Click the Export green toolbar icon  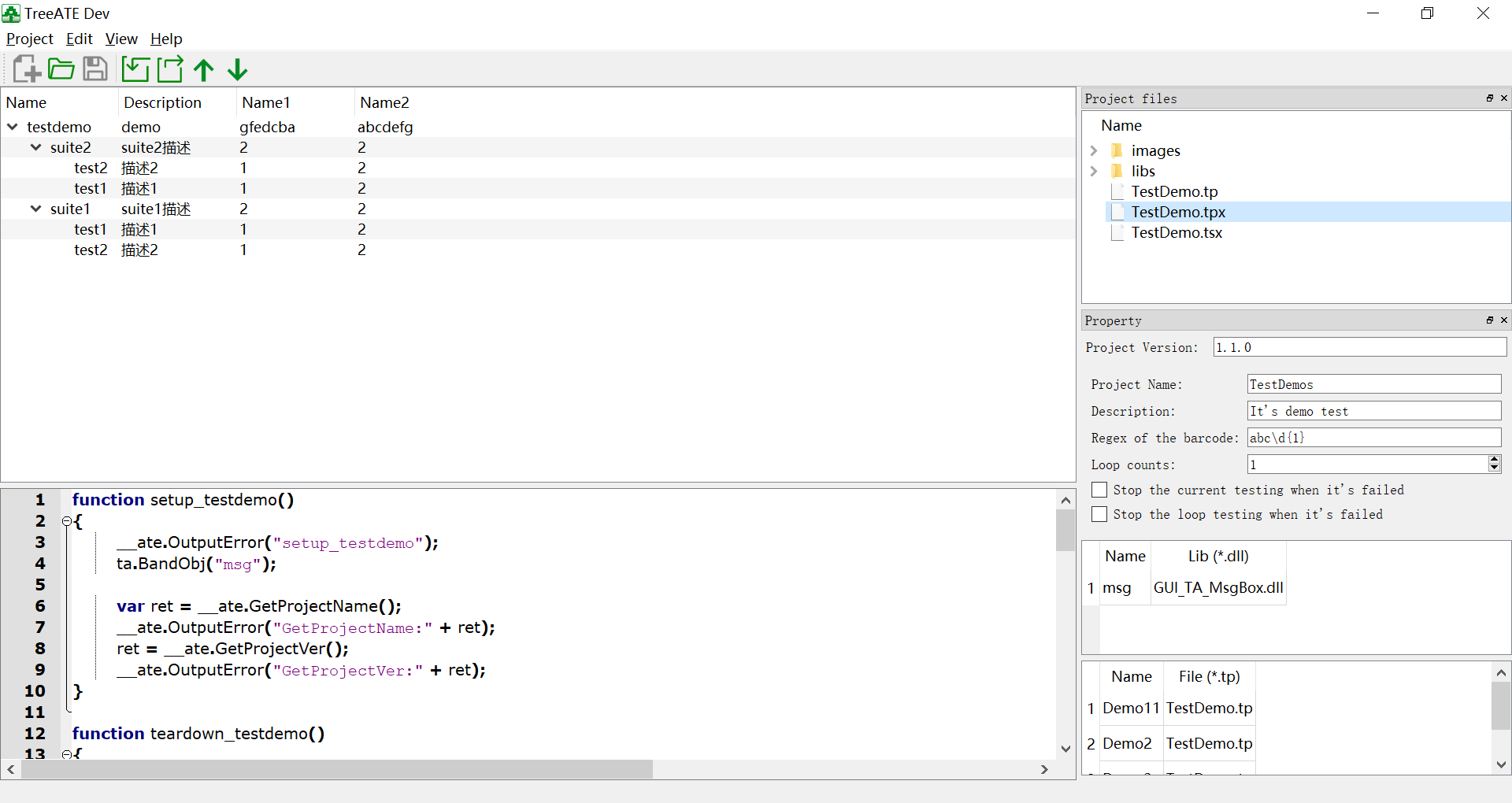[x=170, y=69]
